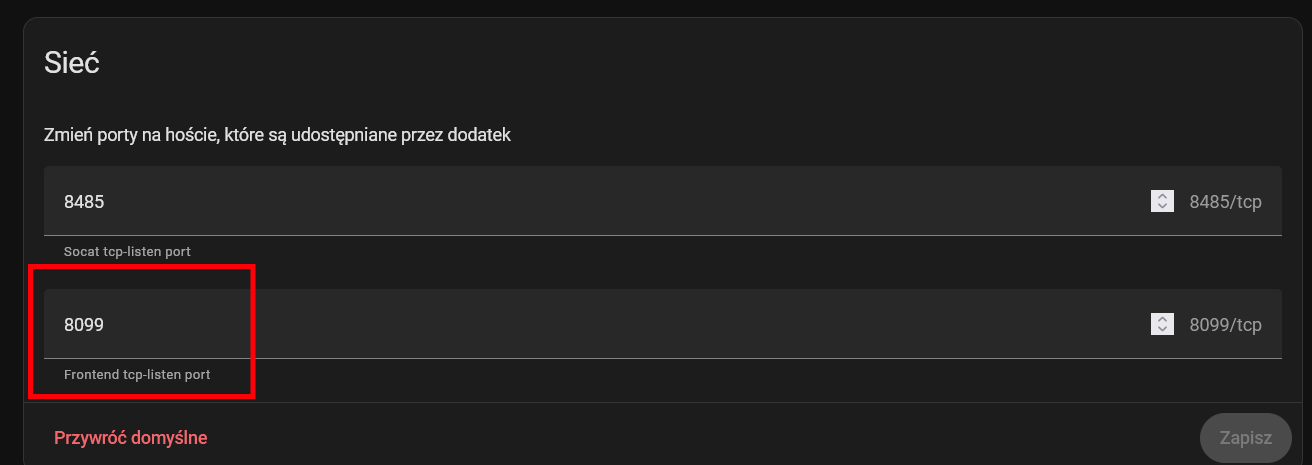Click the "Frontend tcp-listen port" helper text
Image resolution: width=1312 pixels, height=465 pixels.
click(x=137, y=374)
